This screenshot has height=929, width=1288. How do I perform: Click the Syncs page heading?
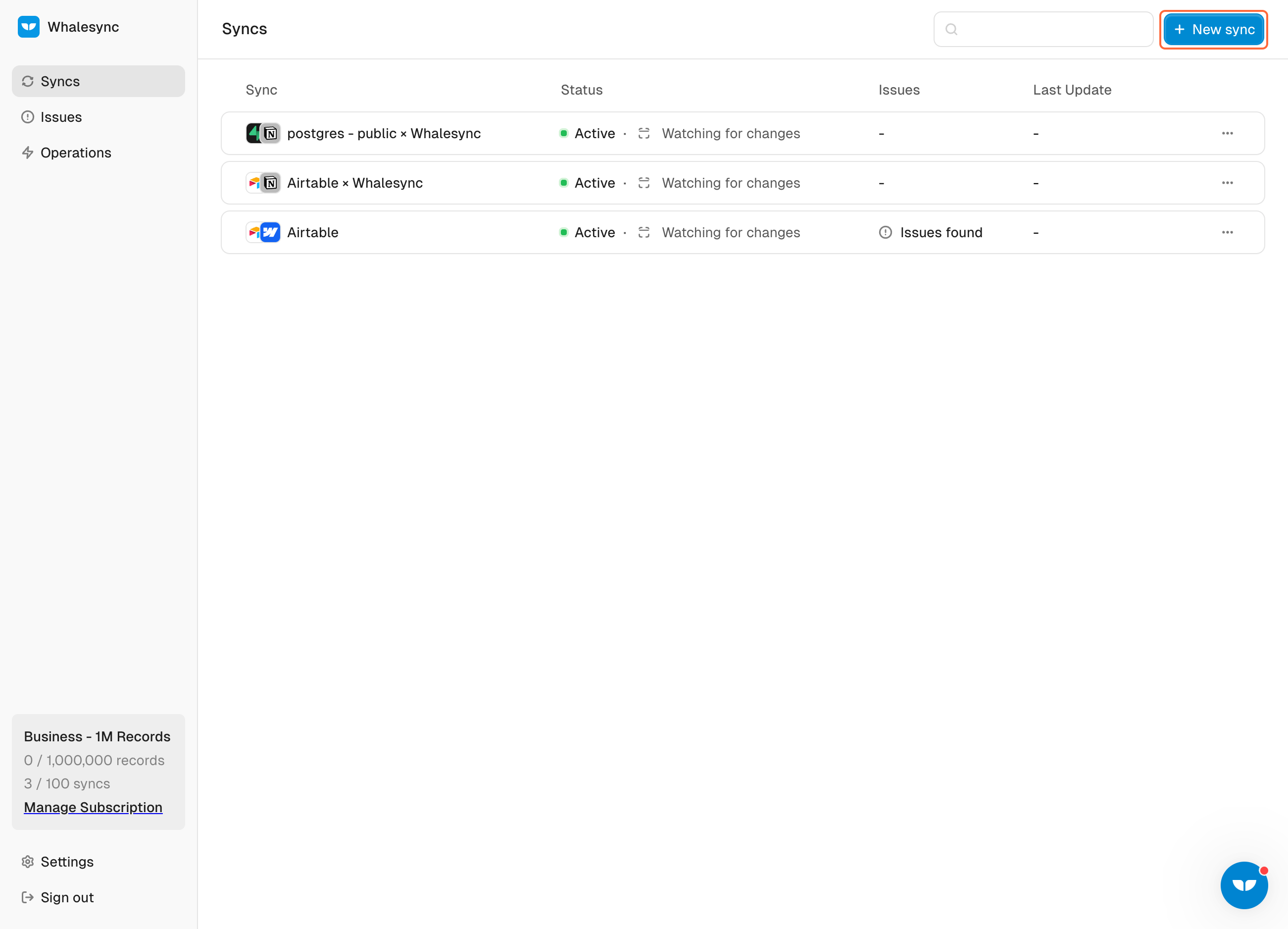tap(244, 29)
